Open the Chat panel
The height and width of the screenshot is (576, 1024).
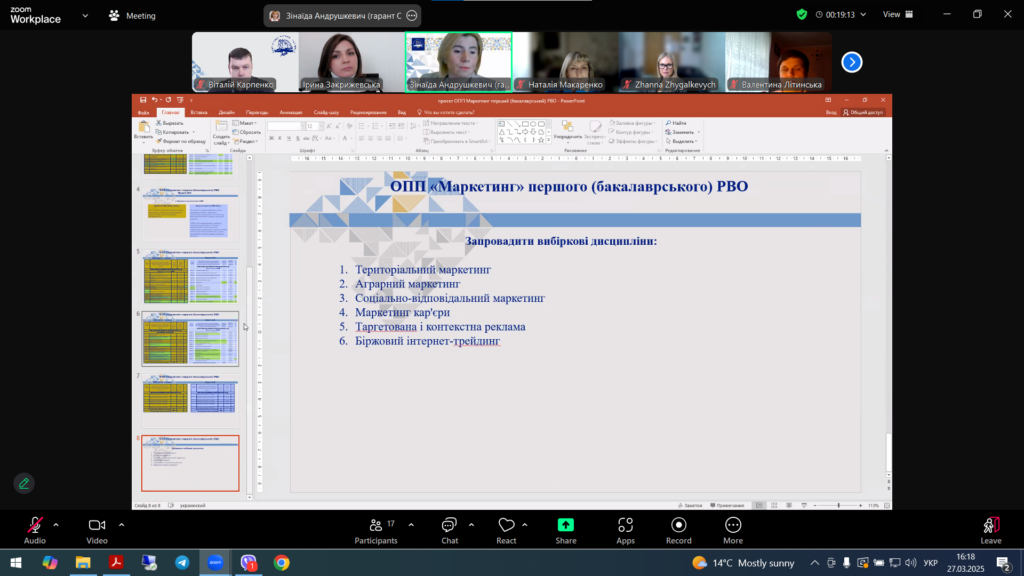click(x=449, y=530)
